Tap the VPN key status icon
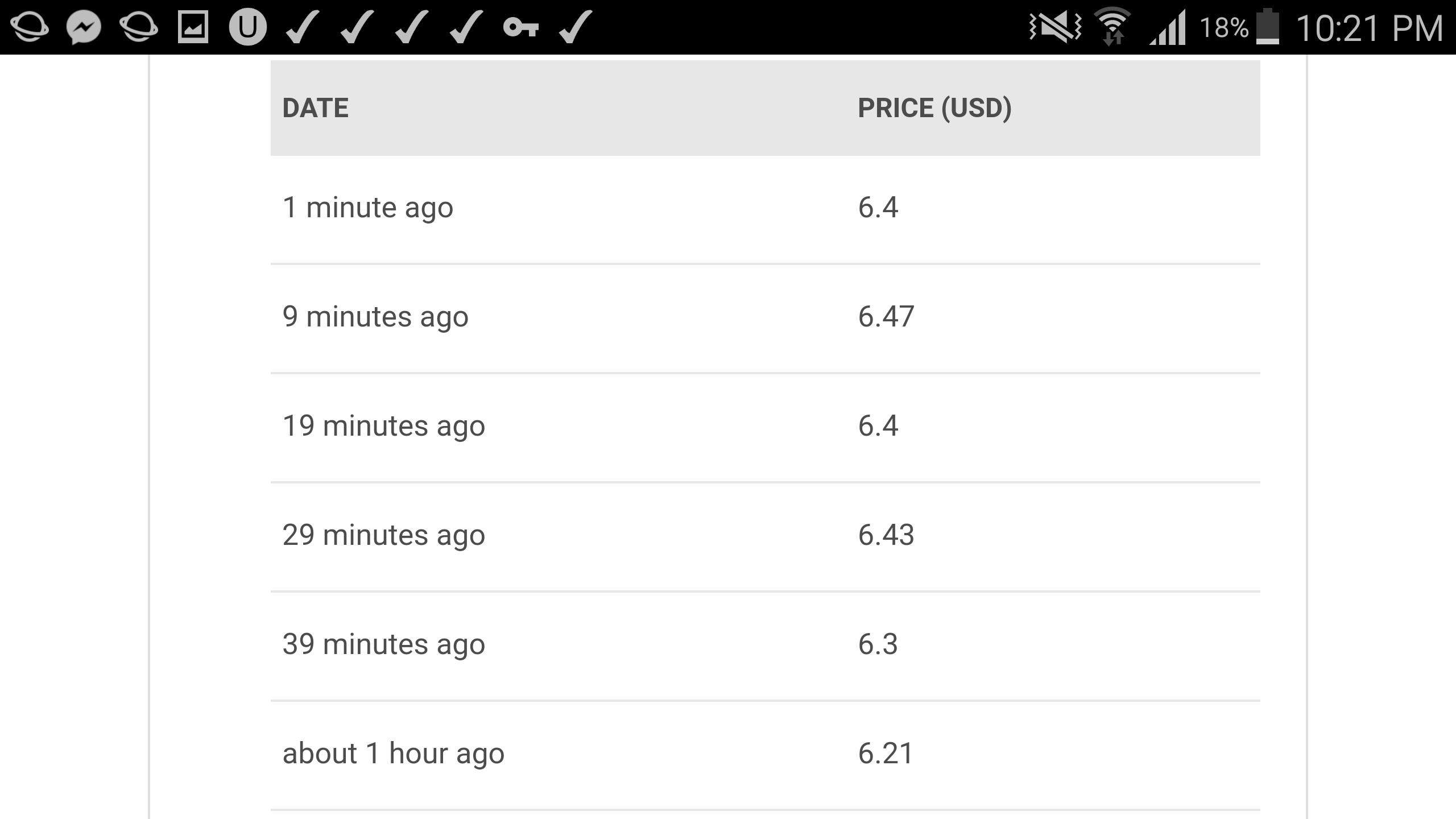 click(x=520, y=27)
